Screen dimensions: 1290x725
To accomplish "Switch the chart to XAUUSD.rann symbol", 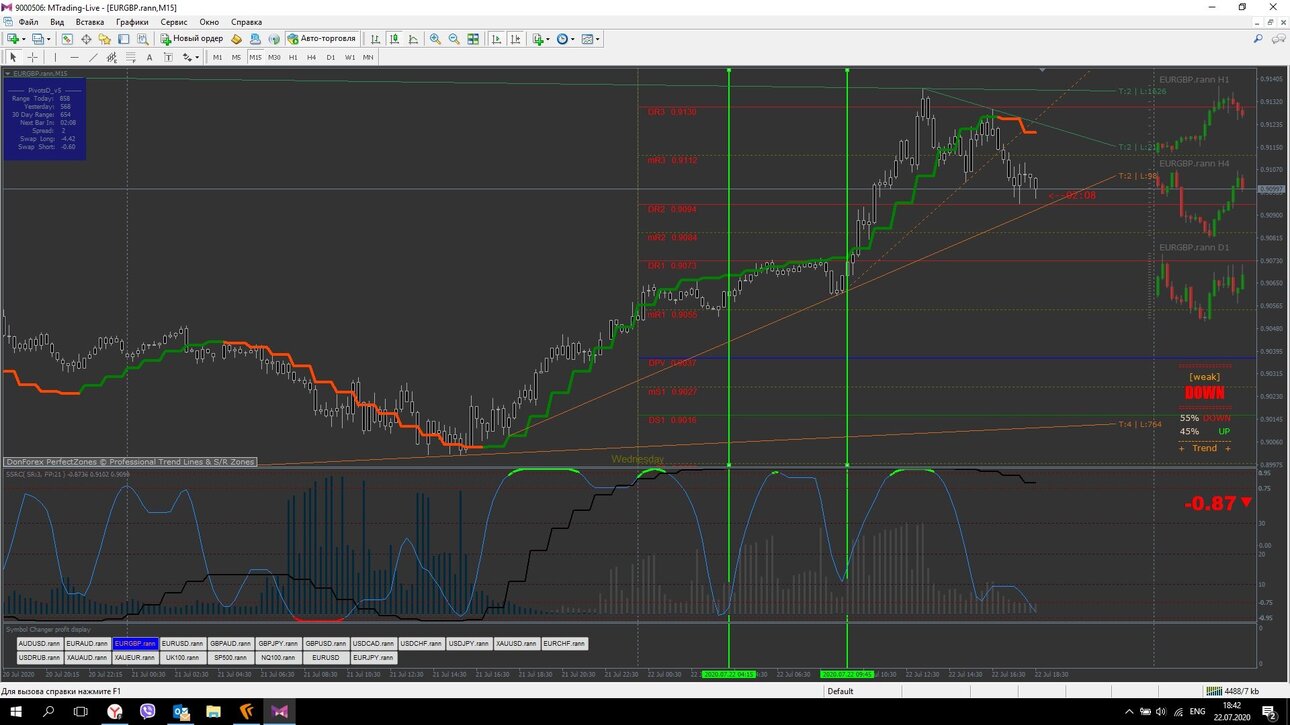I will pos(517,644).
